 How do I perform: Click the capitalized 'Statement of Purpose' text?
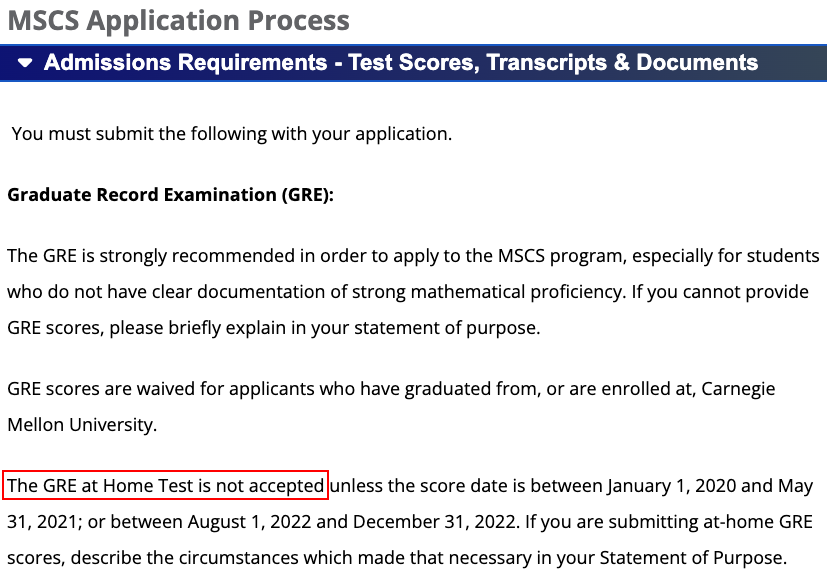click(693, 557)
